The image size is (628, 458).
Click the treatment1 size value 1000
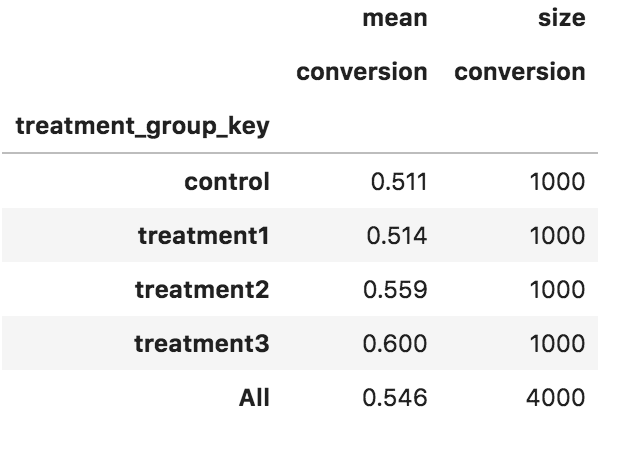pyautogui.click(x=558, y=236)
